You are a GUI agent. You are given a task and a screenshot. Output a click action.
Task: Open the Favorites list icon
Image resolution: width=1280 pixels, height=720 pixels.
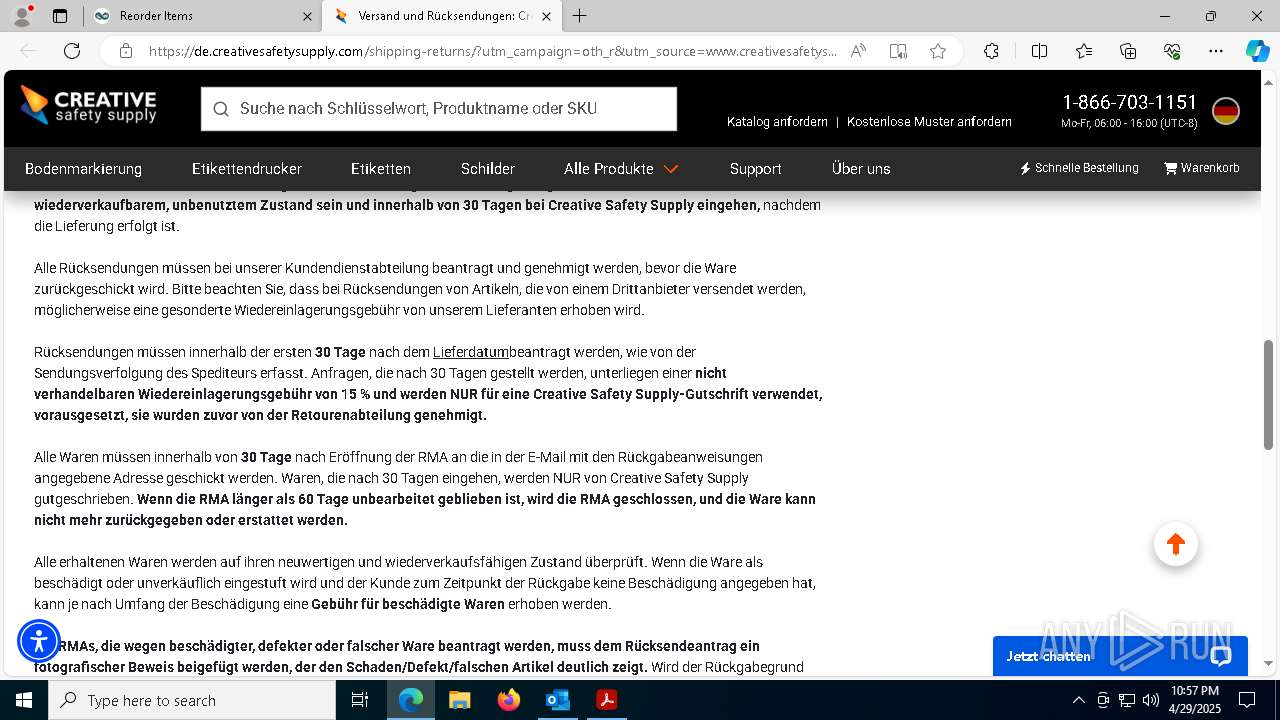[x=1084, y=51]
